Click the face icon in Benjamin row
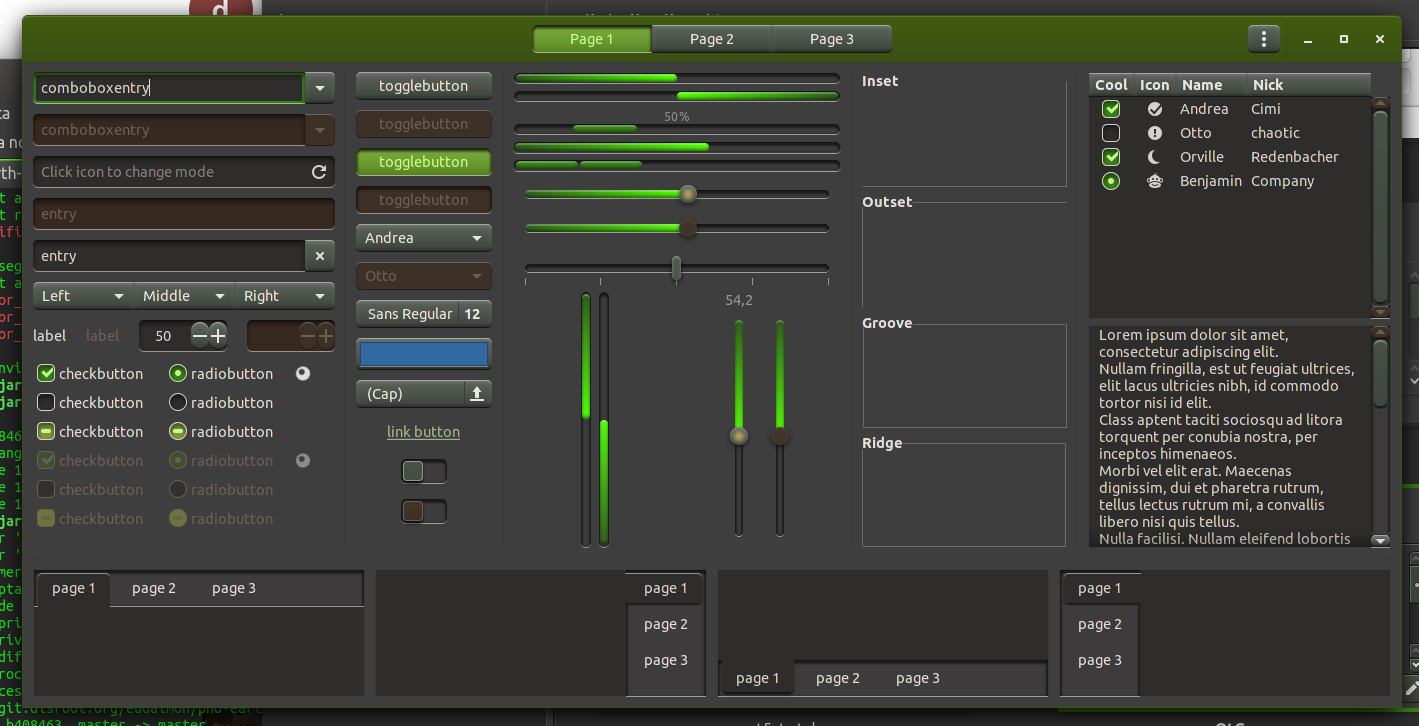 tap(1155, 181)
